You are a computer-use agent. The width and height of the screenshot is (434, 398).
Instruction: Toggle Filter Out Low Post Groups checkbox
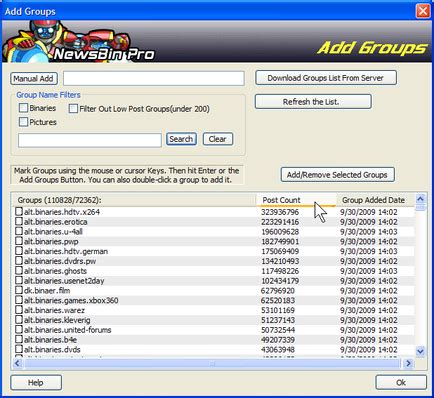[x=73, y=109]
